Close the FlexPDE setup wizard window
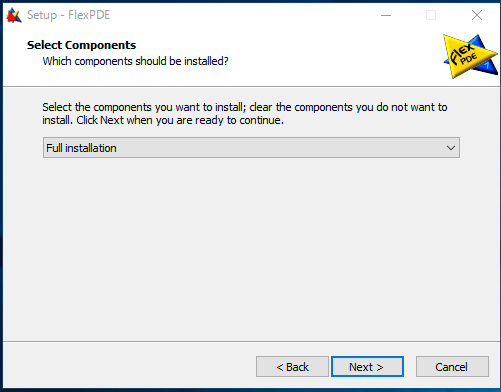501x392 pixels. 477,15
